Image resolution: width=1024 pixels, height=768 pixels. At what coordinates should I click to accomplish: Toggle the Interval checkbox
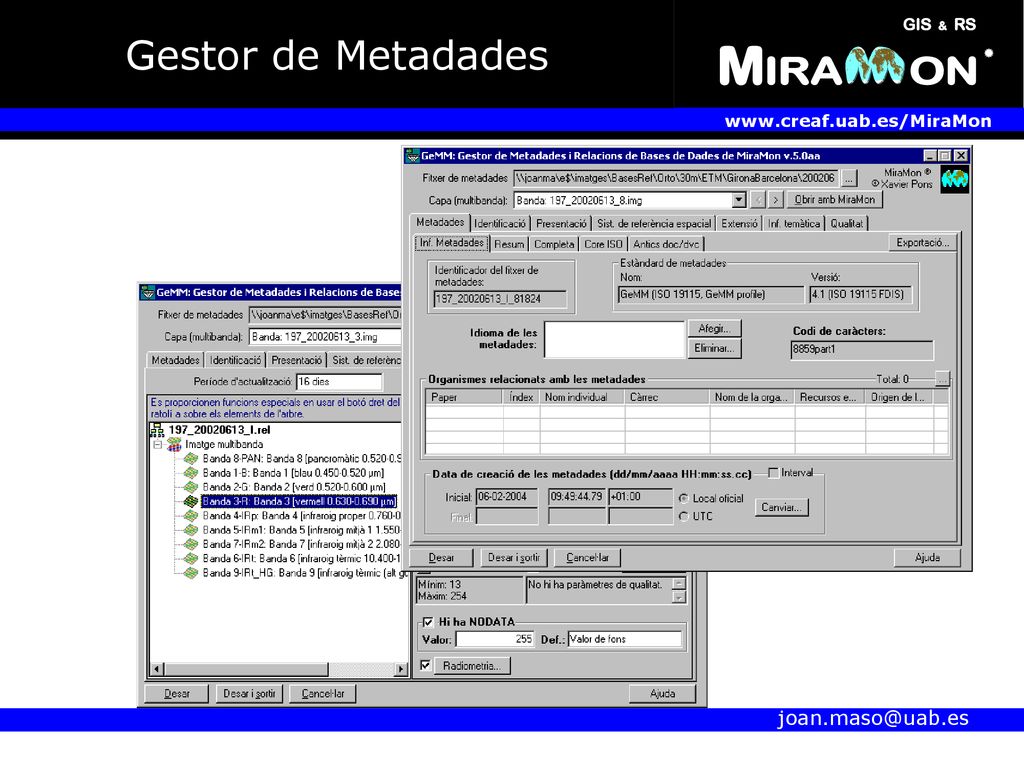click(774, 473)
